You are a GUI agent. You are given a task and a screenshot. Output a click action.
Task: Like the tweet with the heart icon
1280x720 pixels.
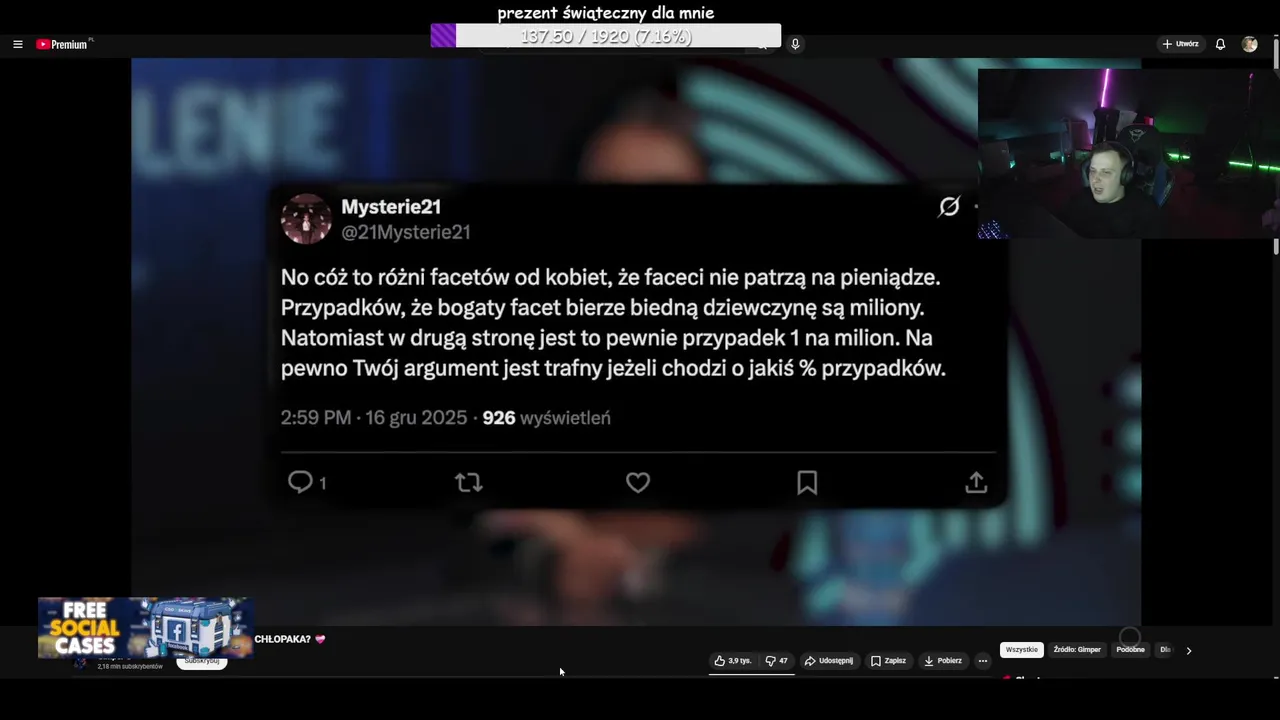(638, 483)
